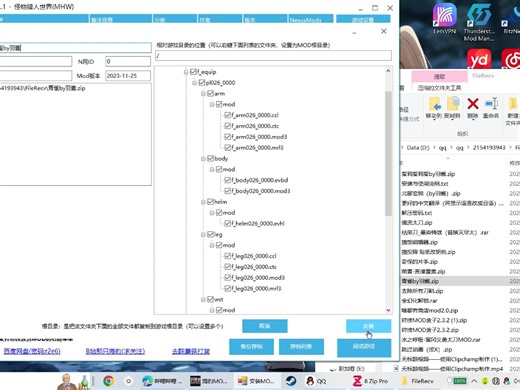Open the Edge browser task on the taskbar
520x390 pixels.
[161, 381]
